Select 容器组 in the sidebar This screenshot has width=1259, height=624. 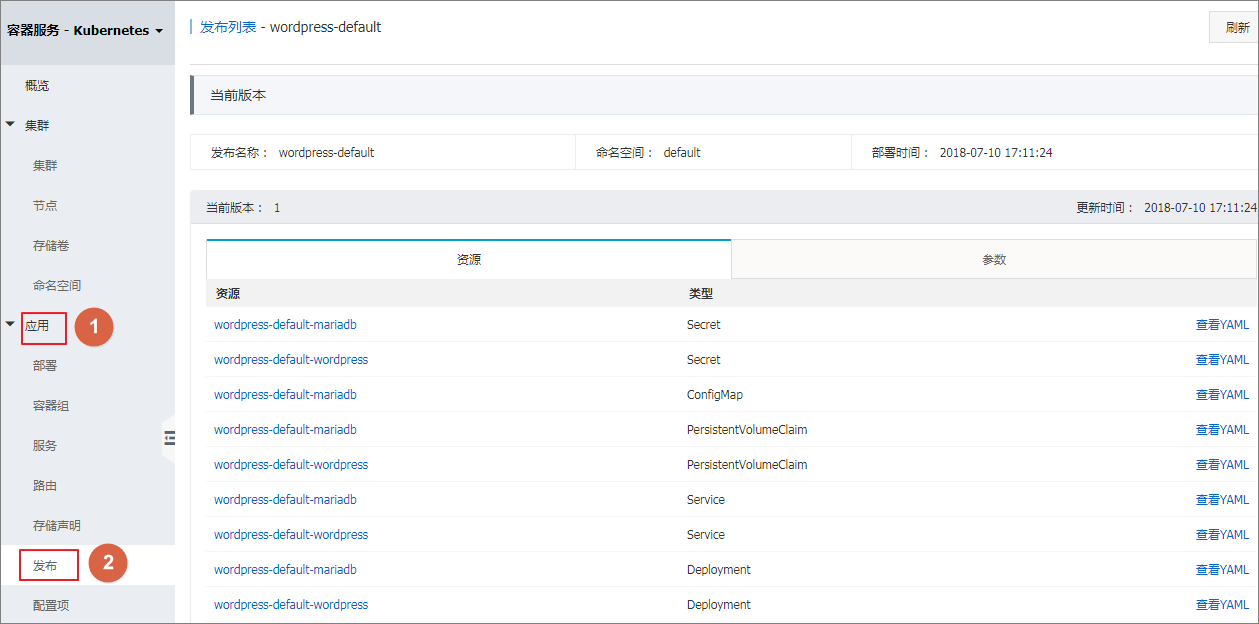51,406
